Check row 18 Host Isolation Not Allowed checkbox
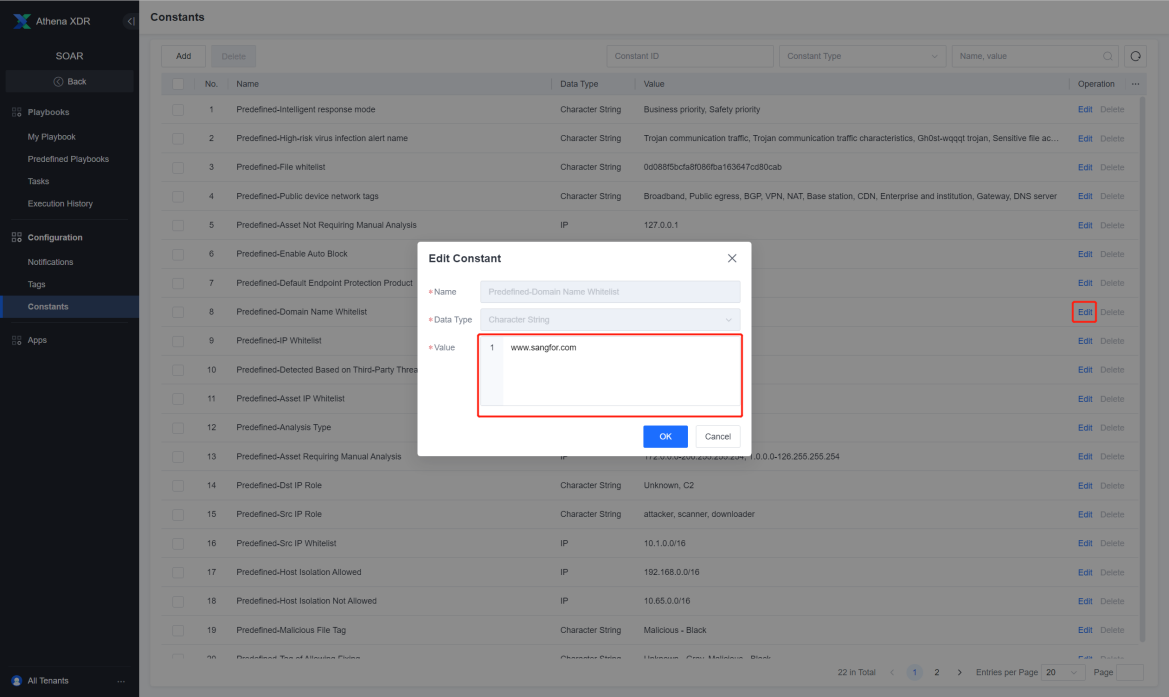 coord(177,601)
